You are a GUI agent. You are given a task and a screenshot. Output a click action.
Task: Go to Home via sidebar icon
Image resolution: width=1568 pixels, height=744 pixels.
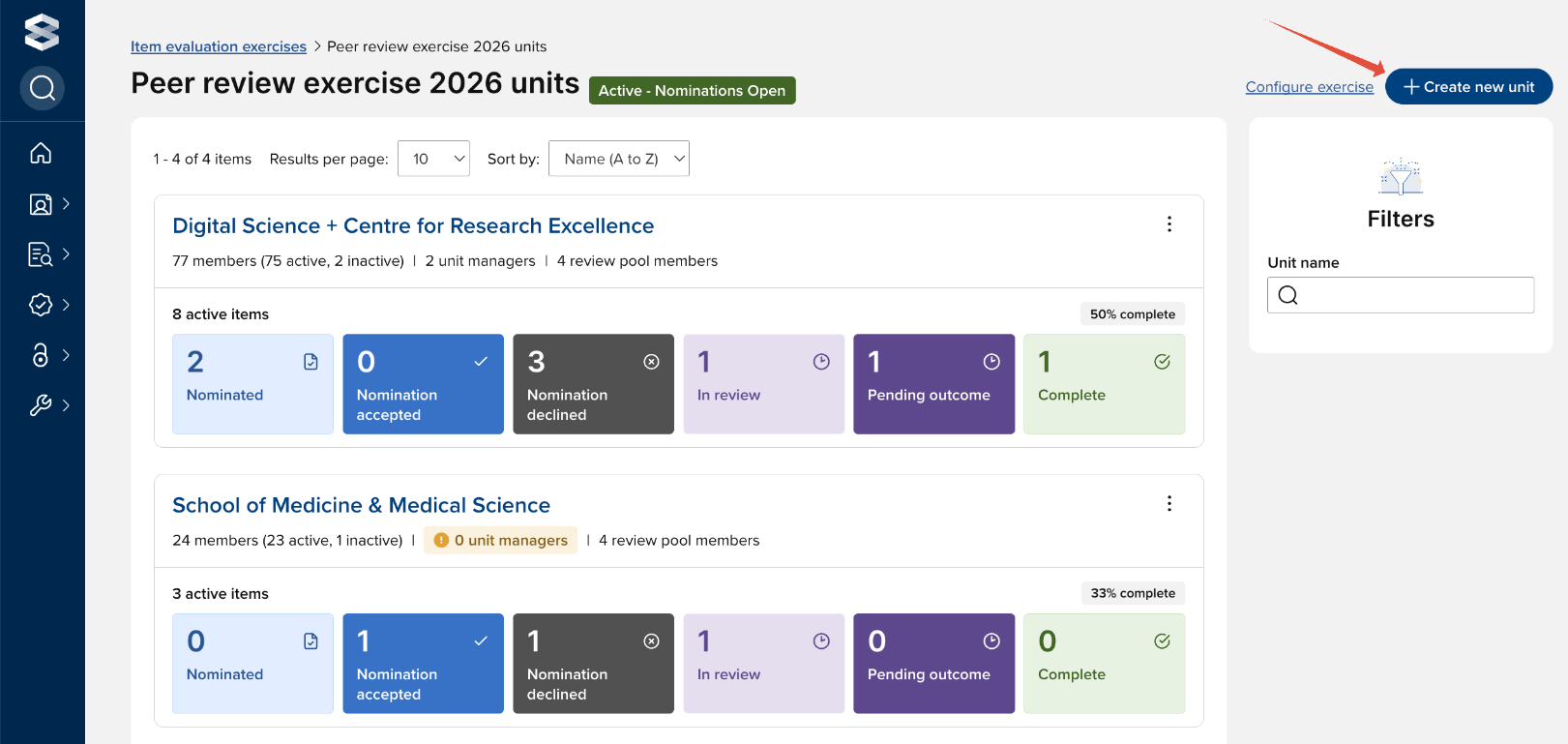(41, 153)
